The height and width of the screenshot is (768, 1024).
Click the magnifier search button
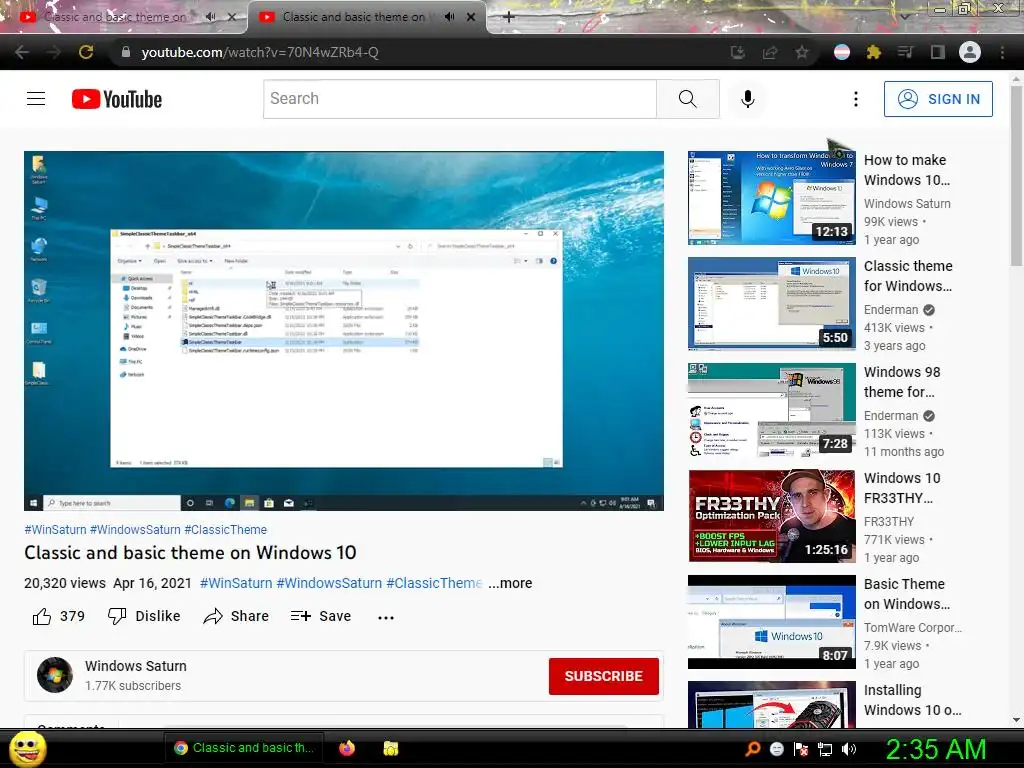(687, 99)
